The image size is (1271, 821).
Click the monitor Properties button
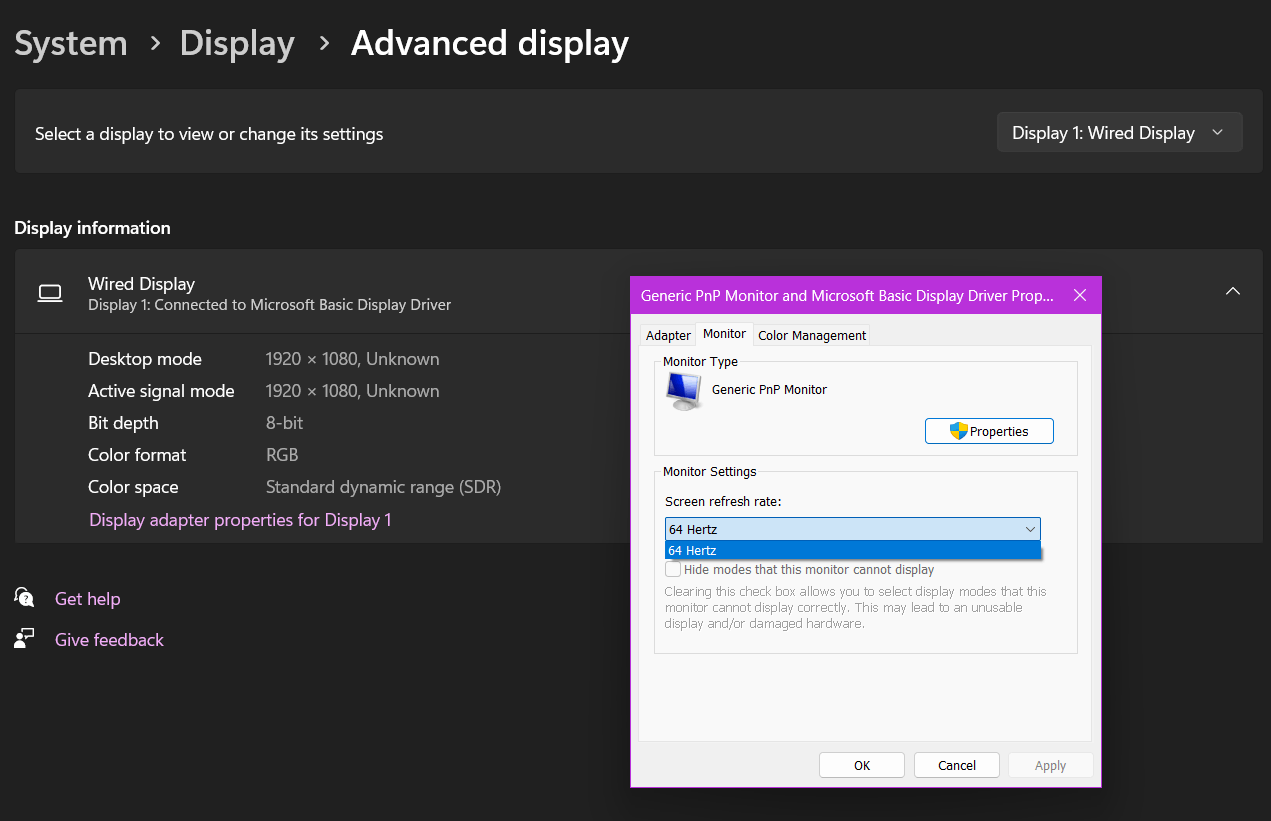989,431
